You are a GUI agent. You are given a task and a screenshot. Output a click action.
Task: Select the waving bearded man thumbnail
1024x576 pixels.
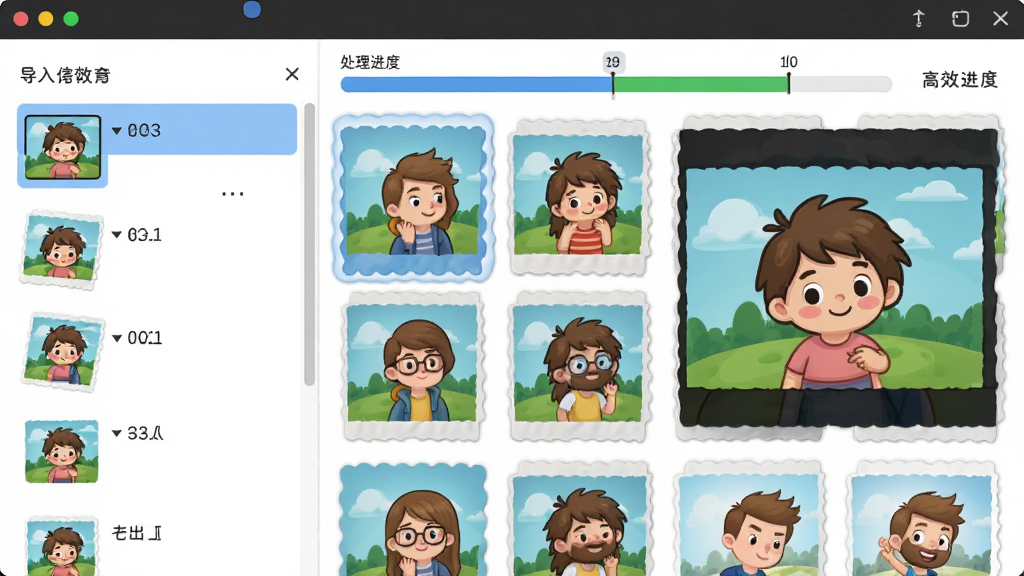921,519
